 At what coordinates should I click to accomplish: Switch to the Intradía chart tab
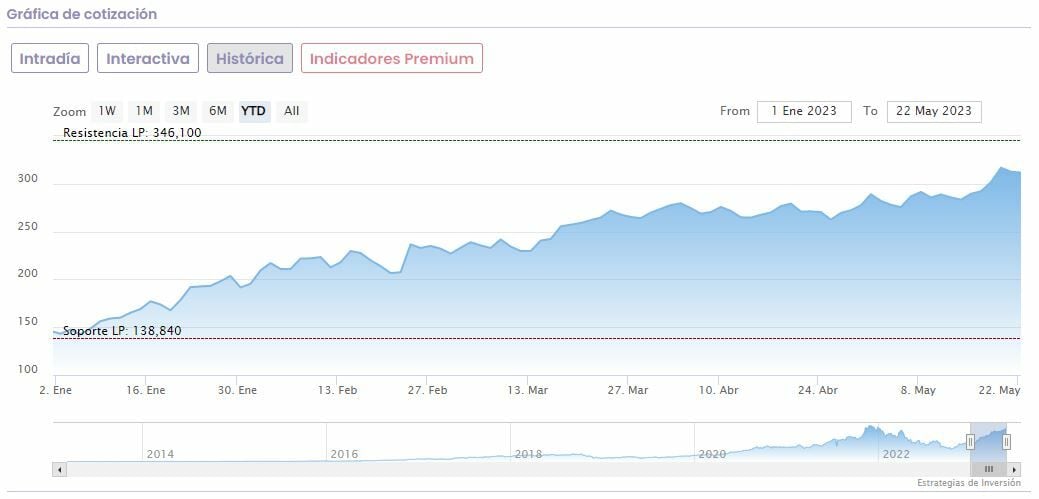(x=50, y=58)
